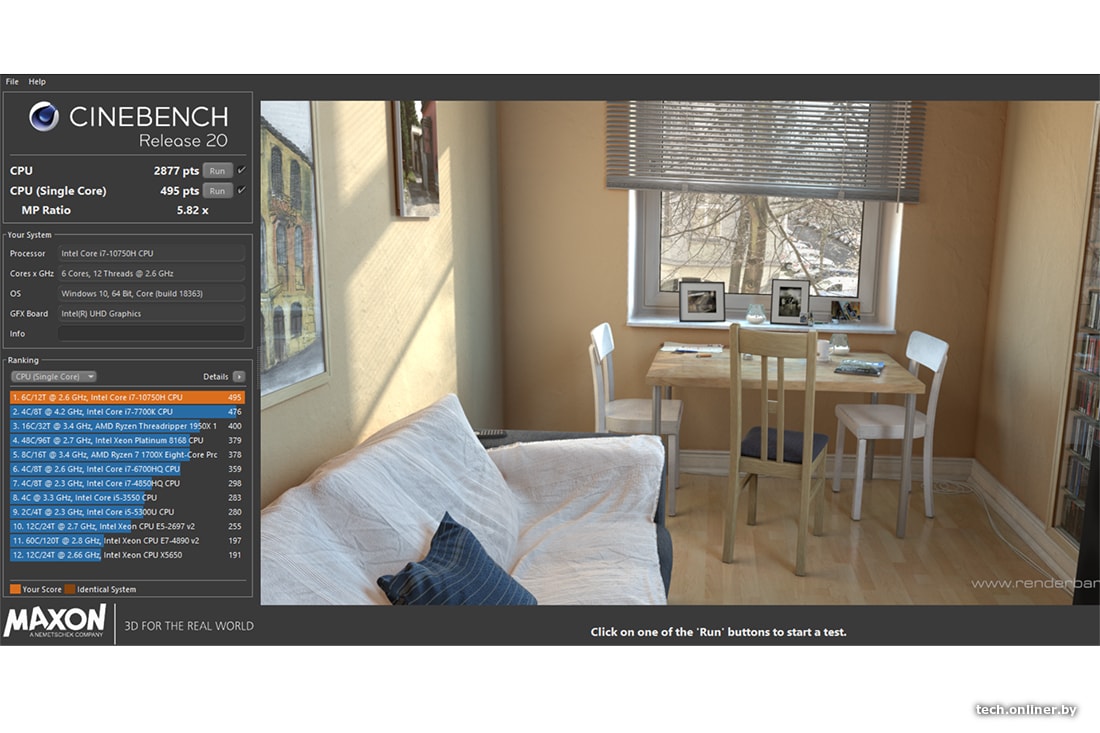Select ranking row 9 Intel Core i5-5300U

pyautogui.click(x=127, y=512)
